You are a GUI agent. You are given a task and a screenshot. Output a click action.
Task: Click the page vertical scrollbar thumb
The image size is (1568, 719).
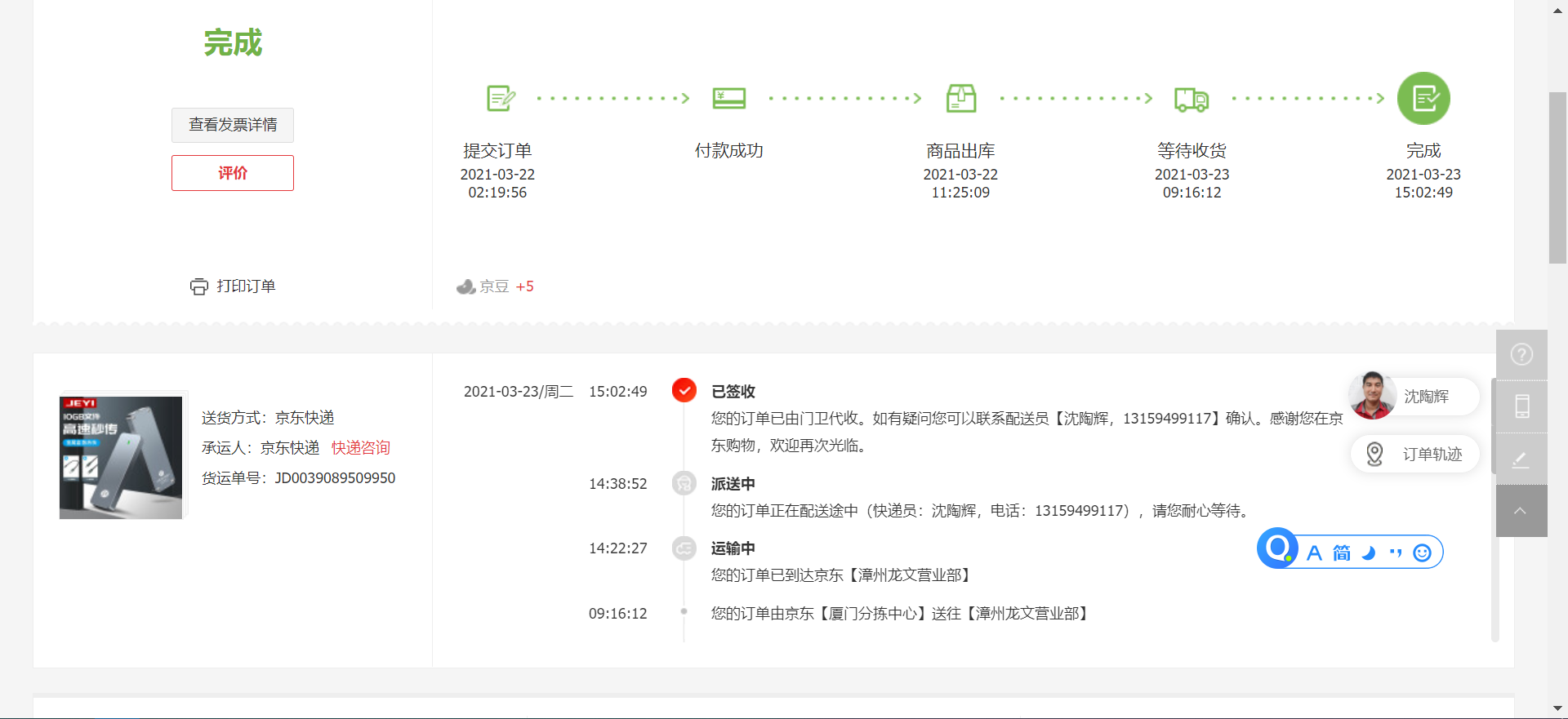(1557, 178)
